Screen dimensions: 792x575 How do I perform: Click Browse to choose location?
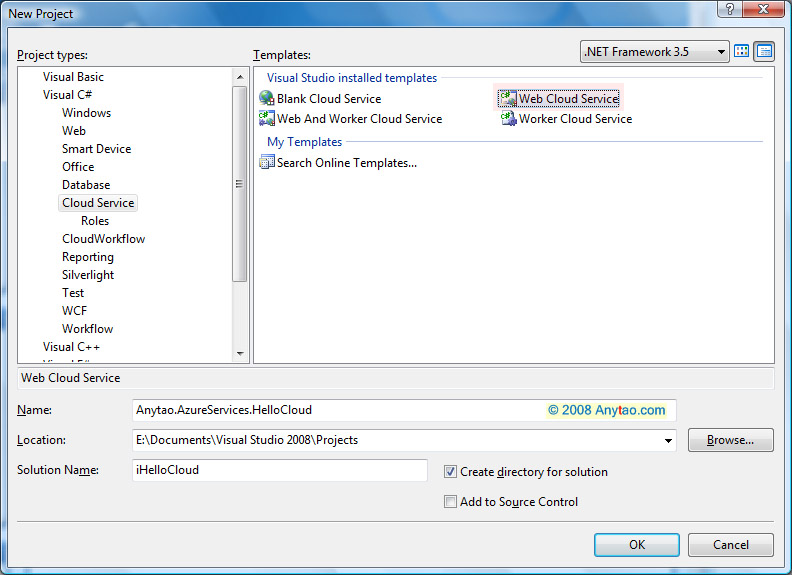click(x=730, y=440)
